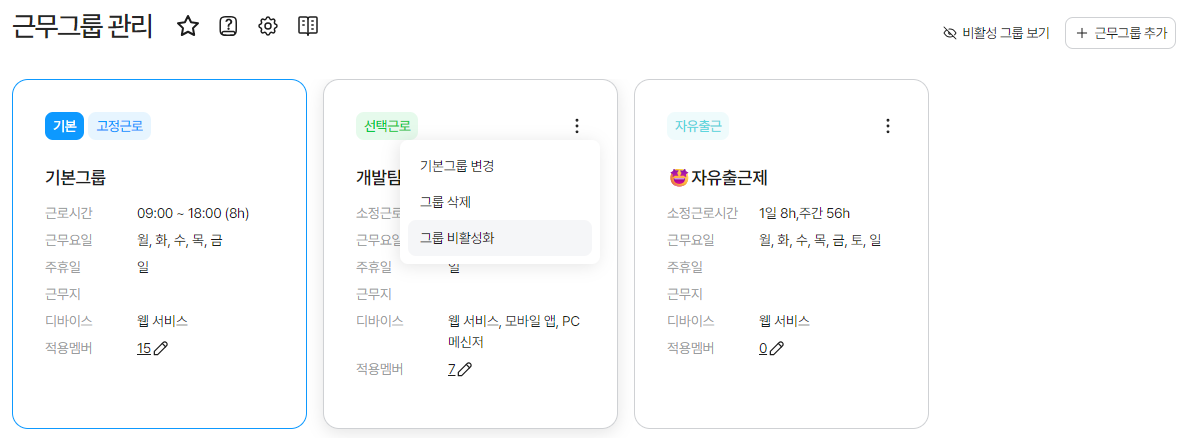Select 그룹 비활성화 menu option
The height and width of the screenshot is (438, 1181).
pyautogui.click(x=457, y=238)
